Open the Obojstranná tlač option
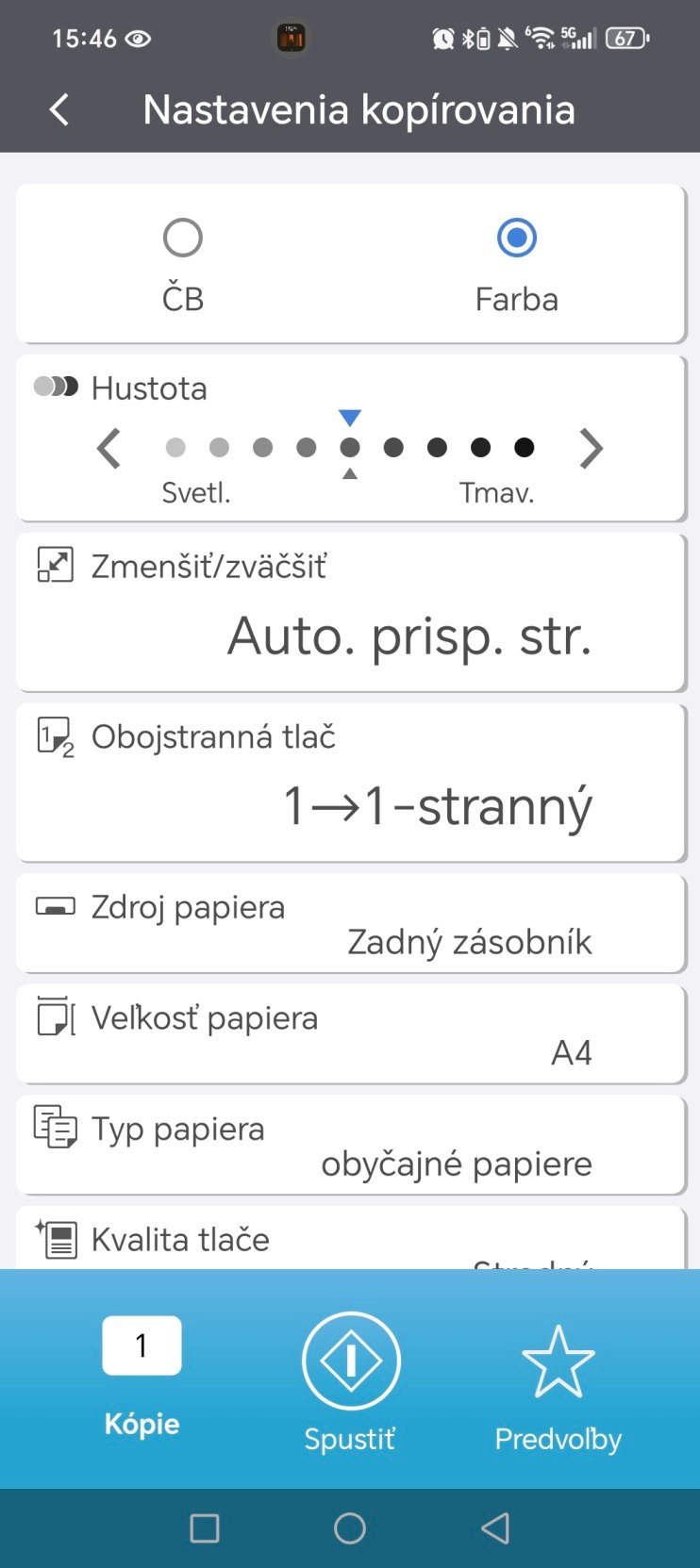 (350, 783)
